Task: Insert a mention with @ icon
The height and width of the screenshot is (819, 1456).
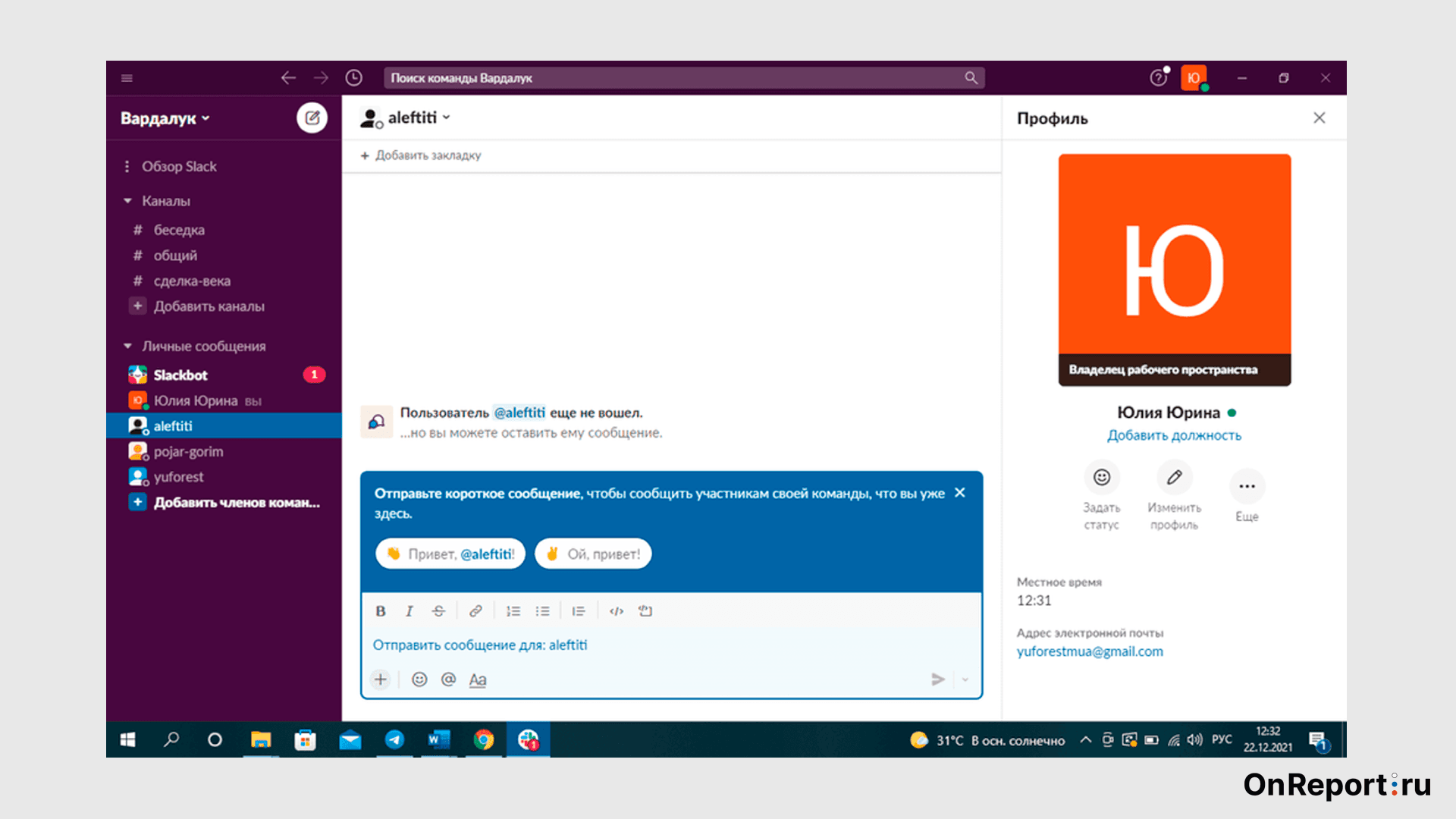Action: [x=448, y=679]
